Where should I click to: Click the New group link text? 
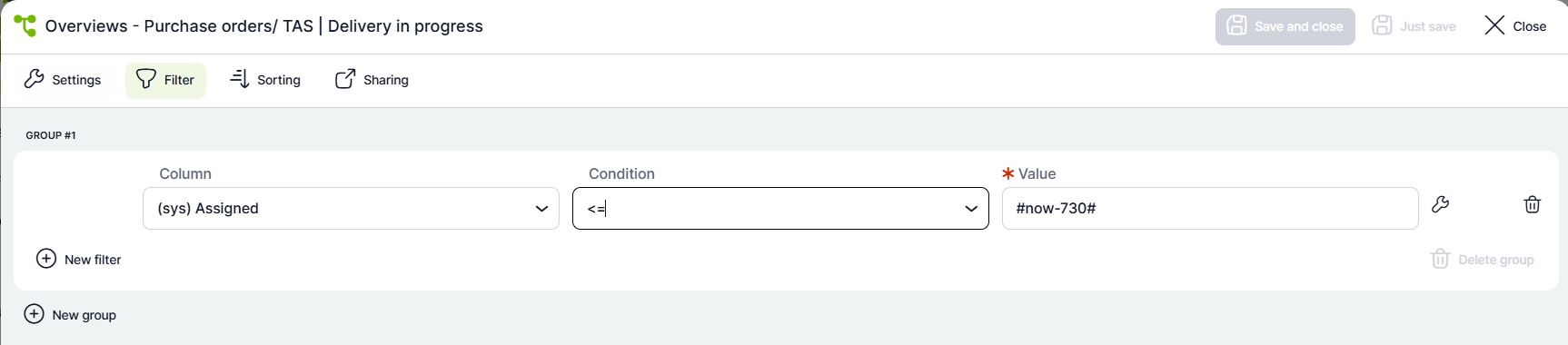(x=84, y=315)
